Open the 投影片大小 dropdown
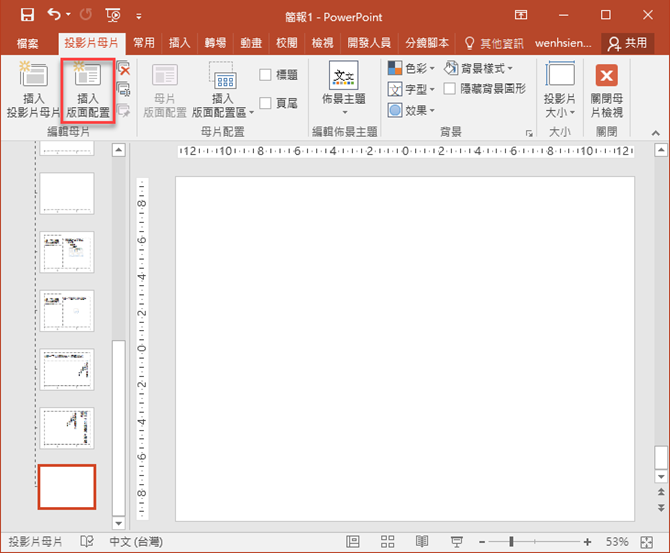Image resolution: width=670 pixels, height=553 pixels. [560, 89]
